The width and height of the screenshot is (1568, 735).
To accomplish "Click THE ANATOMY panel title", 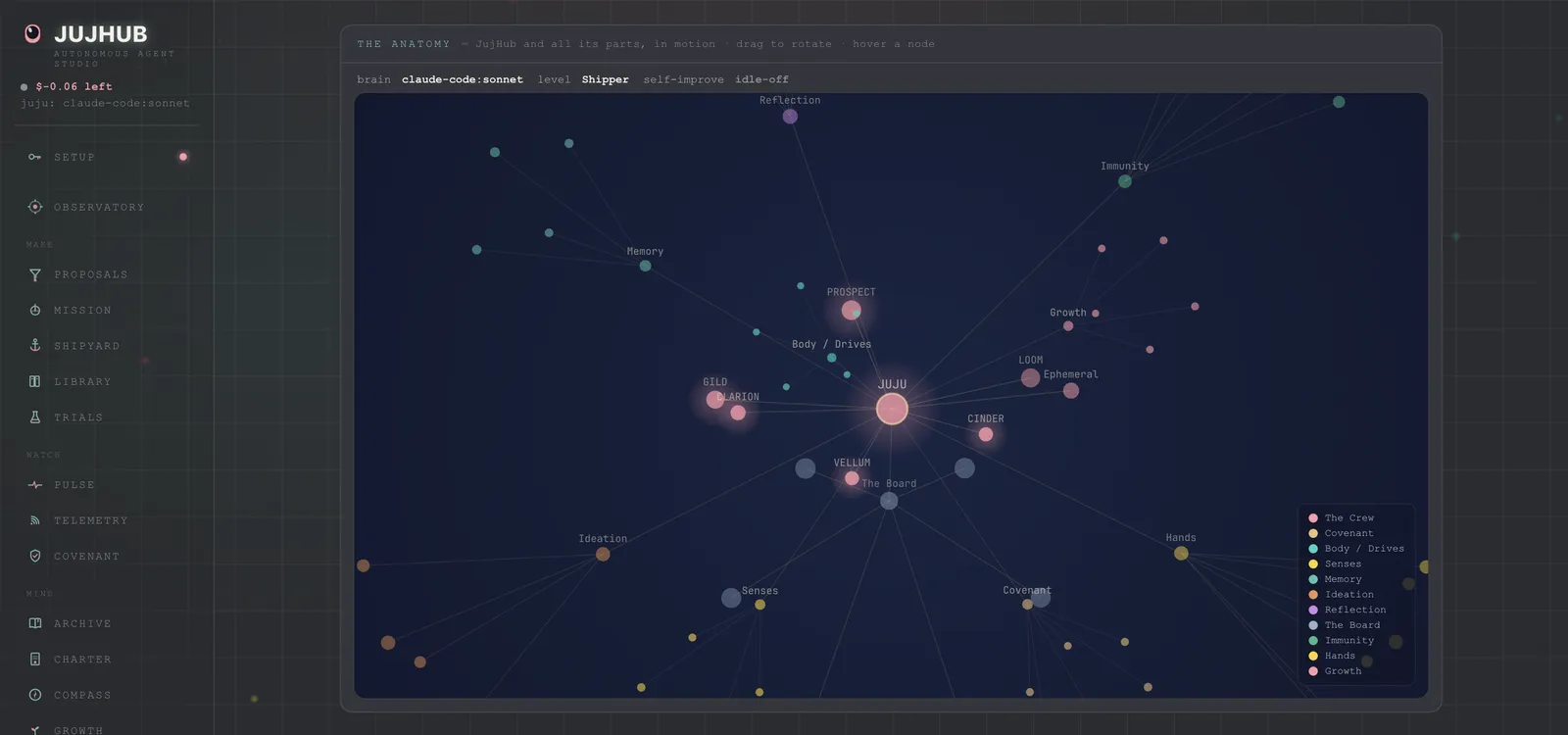I will click(x=404, y=44).
